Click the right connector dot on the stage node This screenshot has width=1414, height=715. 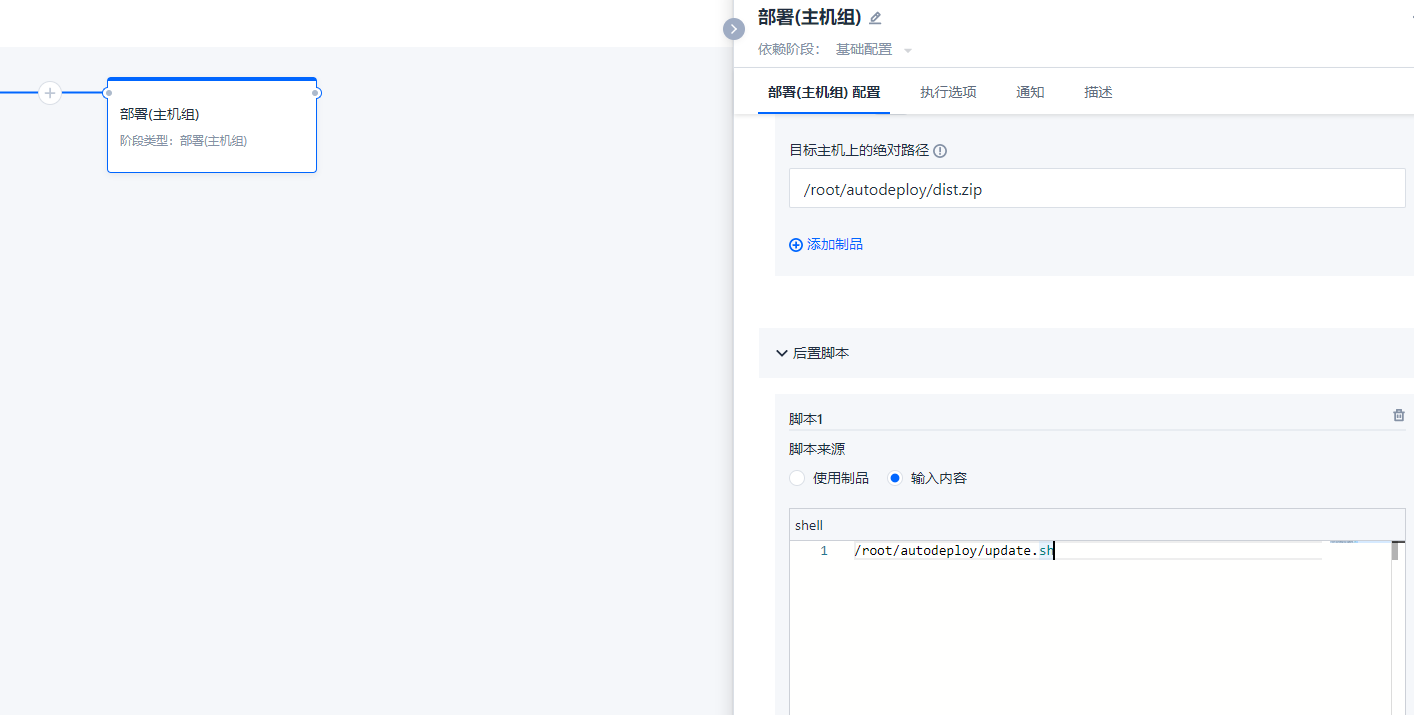(x=316, y=93)
